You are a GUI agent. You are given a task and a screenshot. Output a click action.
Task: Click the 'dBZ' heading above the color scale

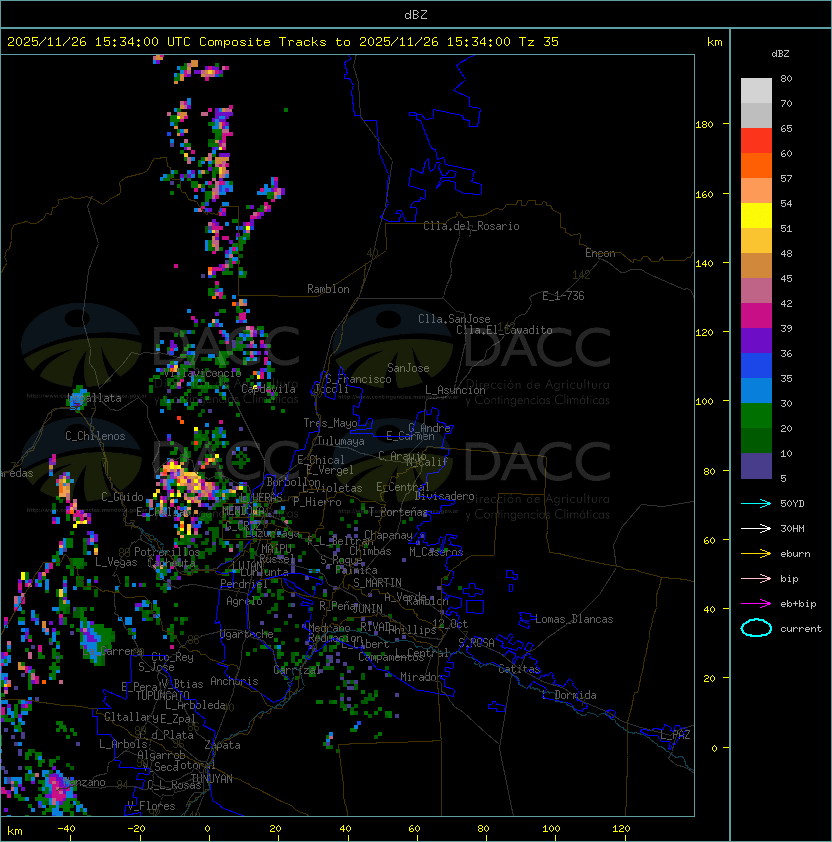point(780,54)
